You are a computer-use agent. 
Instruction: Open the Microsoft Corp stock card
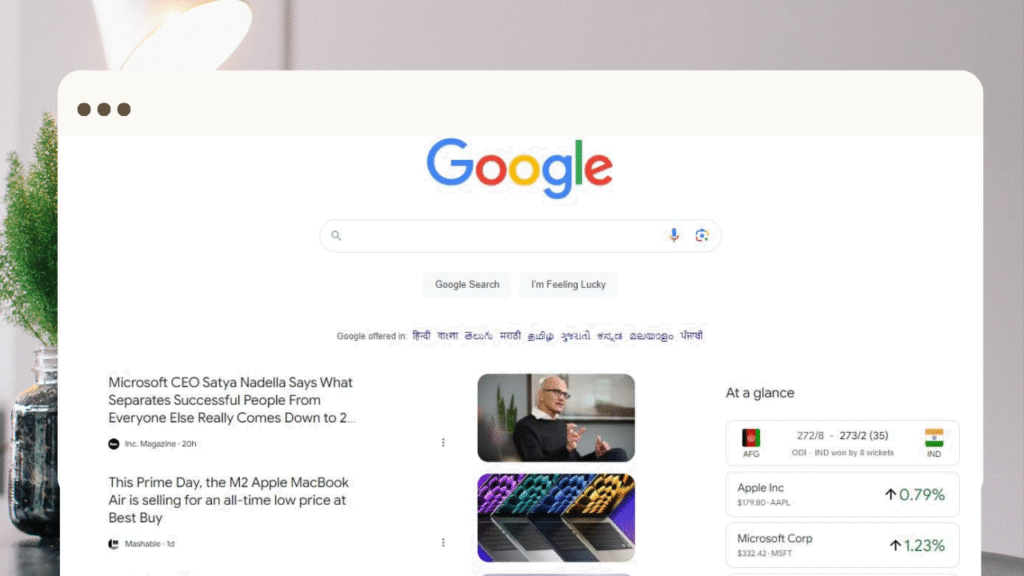click(x=842, y=545)
